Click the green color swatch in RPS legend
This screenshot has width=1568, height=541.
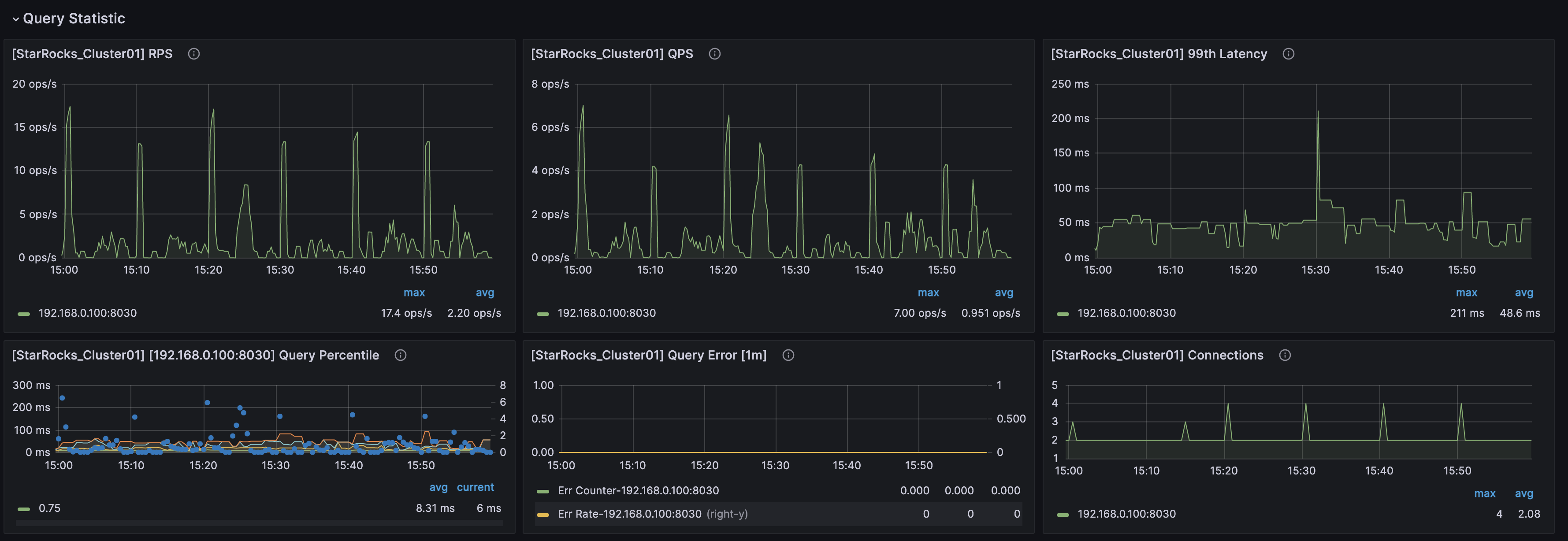24,314
